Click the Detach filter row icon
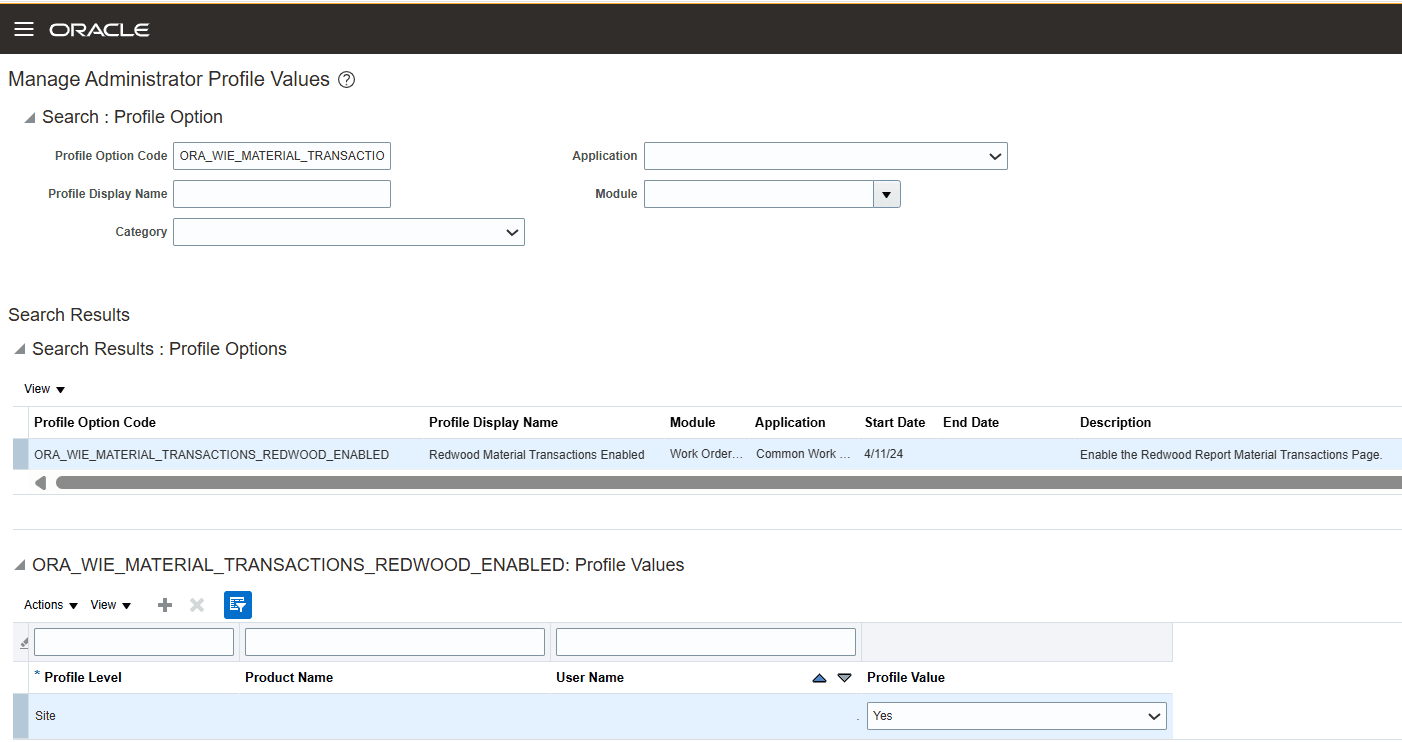This screenshot has width=1402, height=742. pyautogui.click(x=23, y=641)
